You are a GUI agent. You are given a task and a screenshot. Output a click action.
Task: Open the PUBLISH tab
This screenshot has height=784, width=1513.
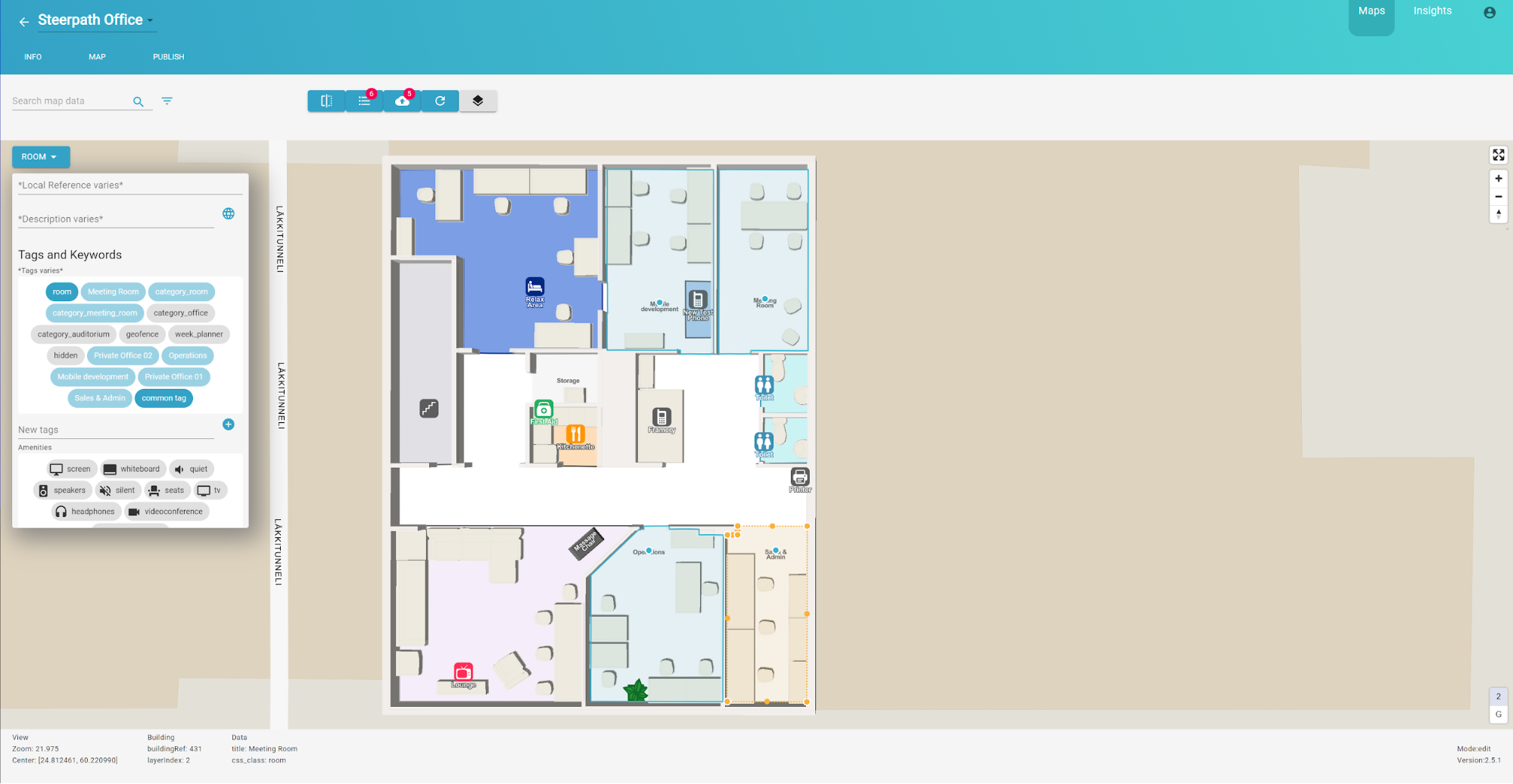tap(168, 57)
